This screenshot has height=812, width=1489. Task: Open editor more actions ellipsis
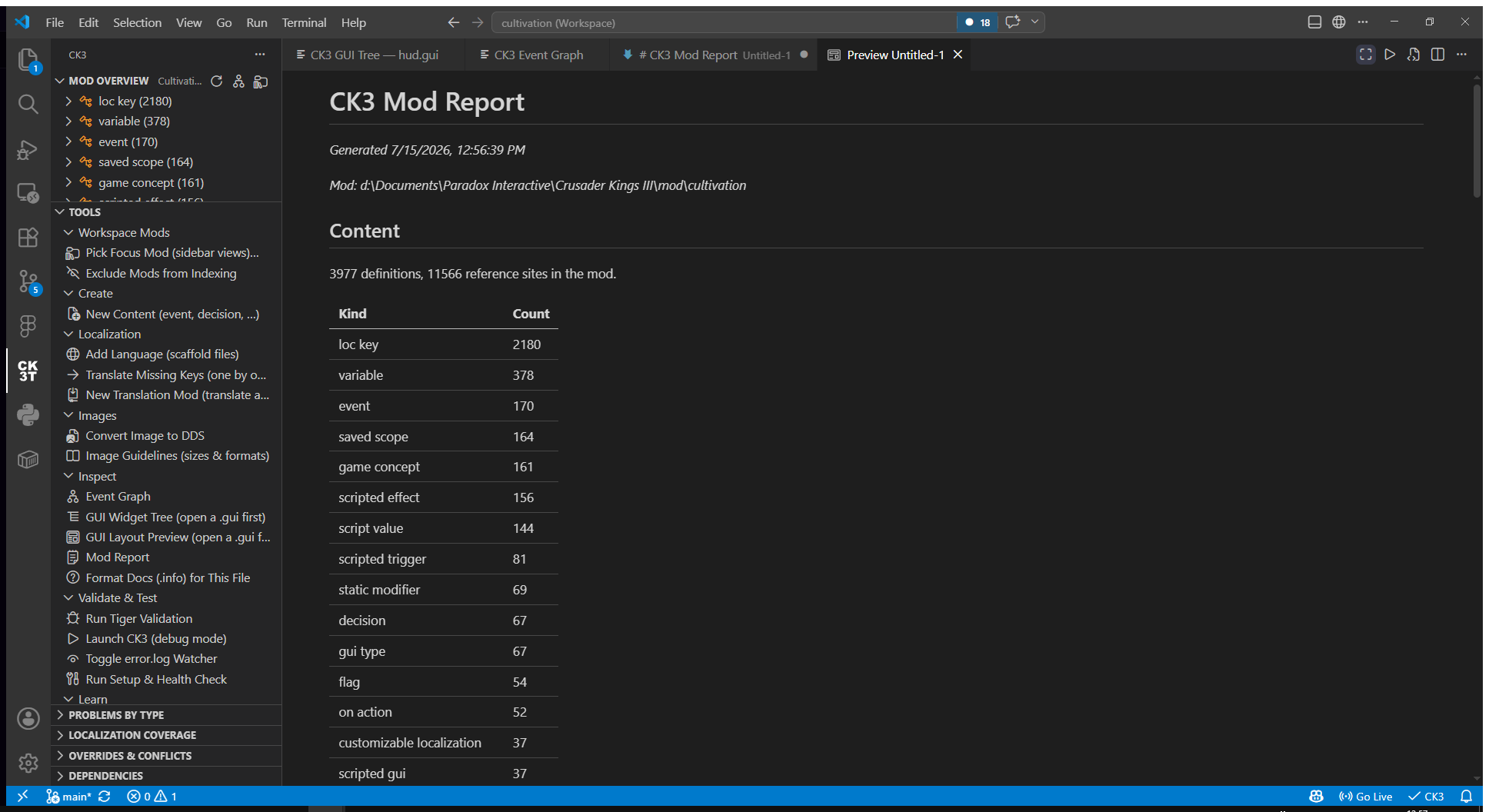pos(1461,55)
